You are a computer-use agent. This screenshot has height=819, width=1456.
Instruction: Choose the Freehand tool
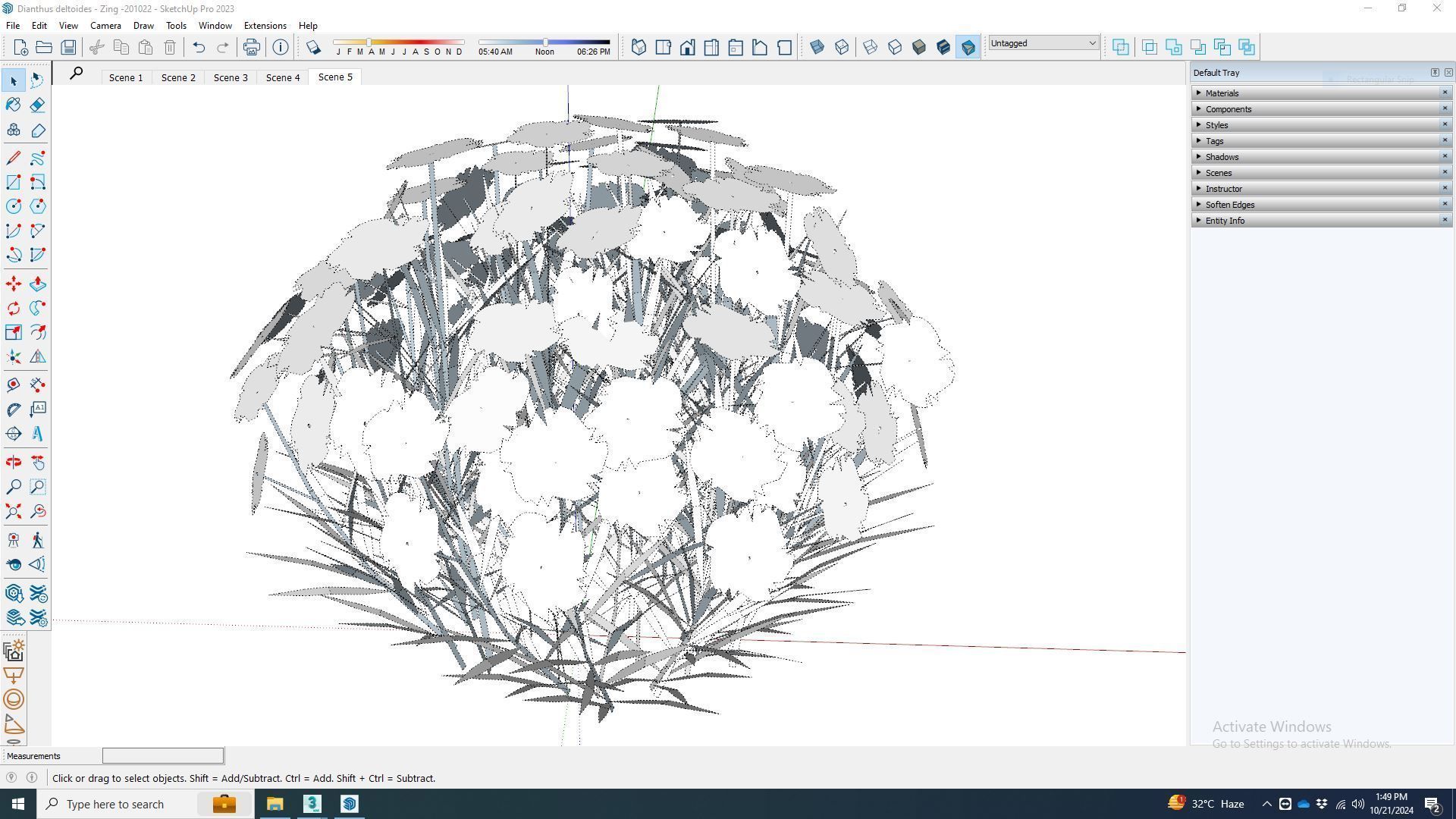[x=38, y=158]
